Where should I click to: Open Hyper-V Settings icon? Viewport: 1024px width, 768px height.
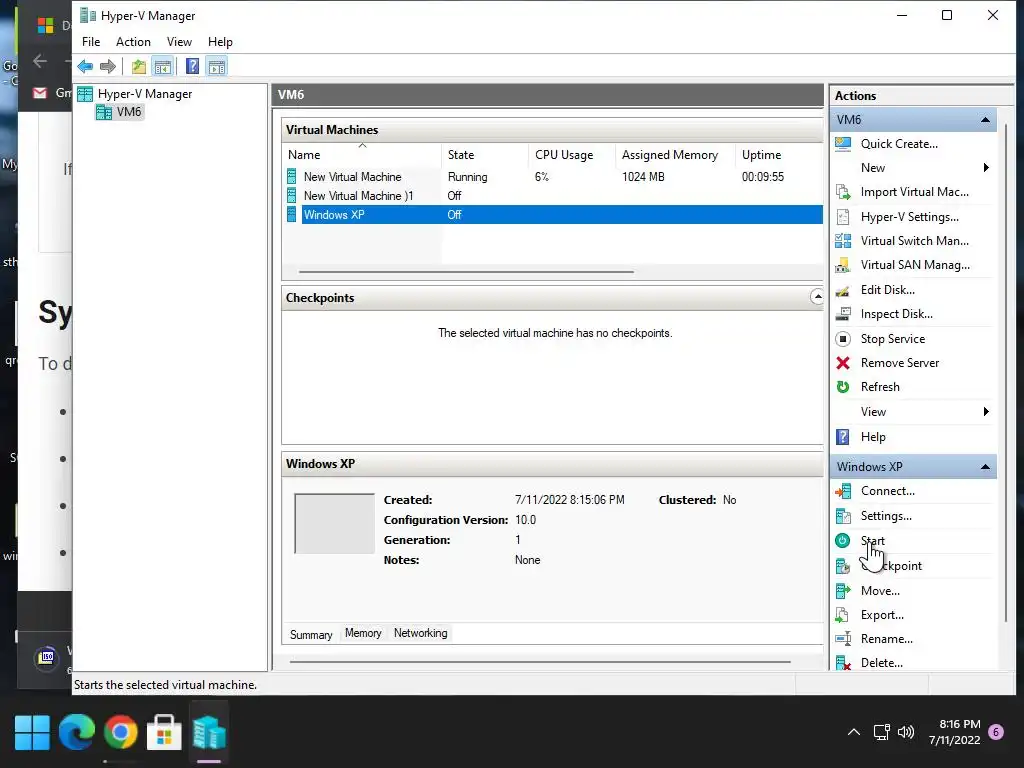(x=843, y=217)
